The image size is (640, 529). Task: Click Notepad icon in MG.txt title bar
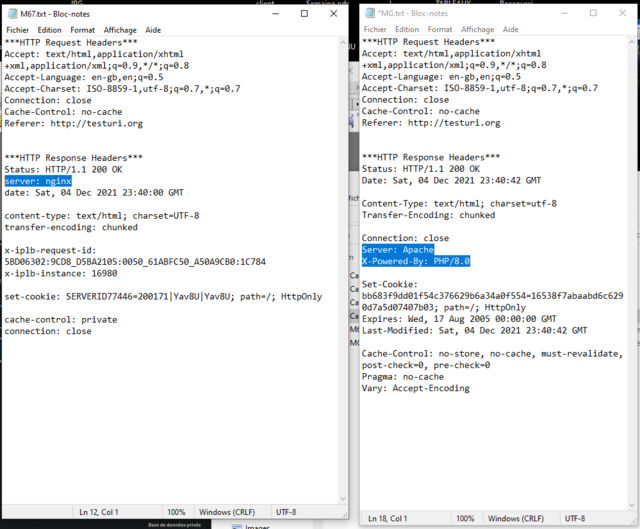click(x=370, y=13)
